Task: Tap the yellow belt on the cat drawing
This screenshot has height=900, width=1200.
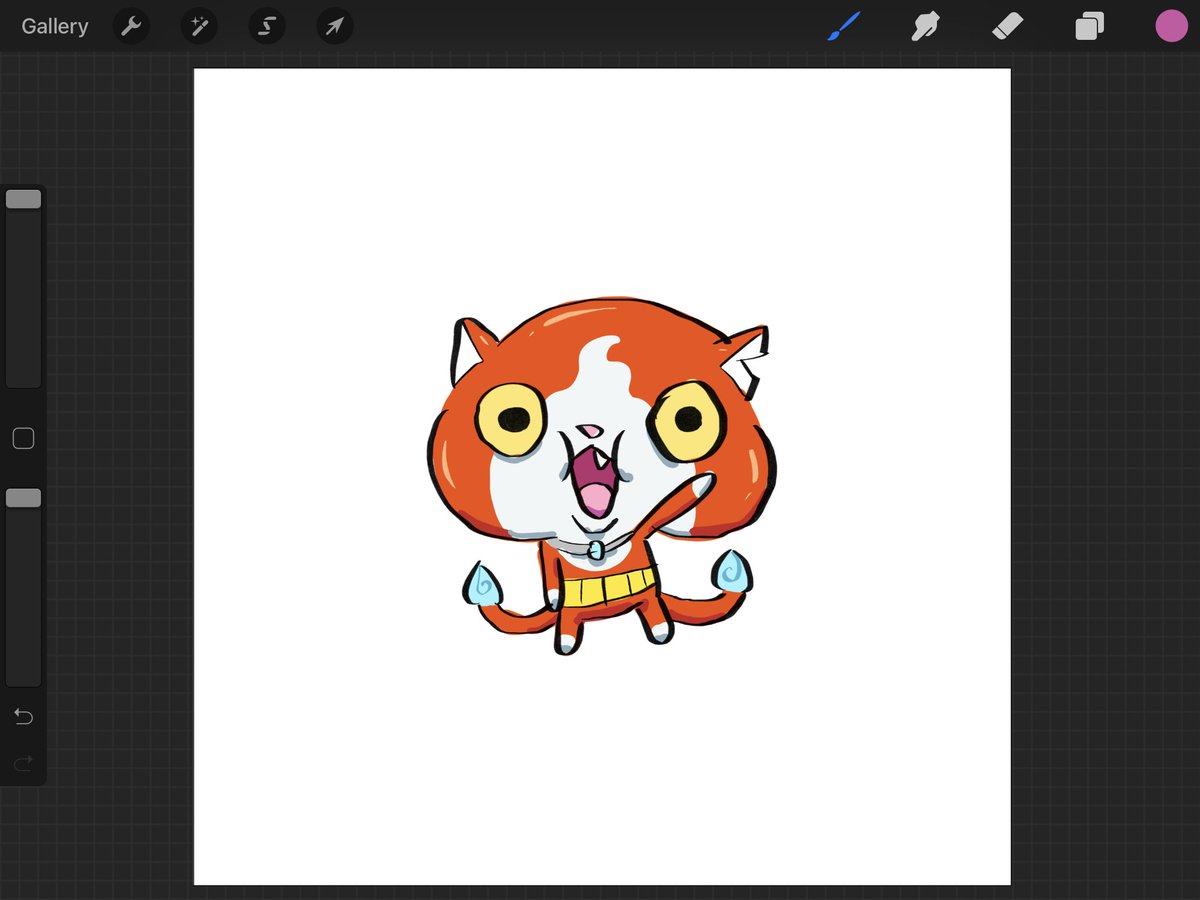Action: (x=608, y=587)
